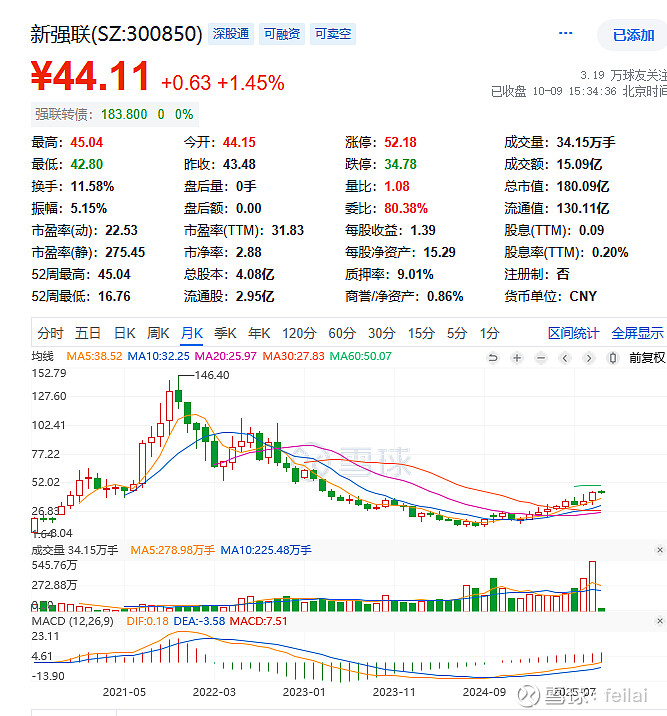This screenshot has width=667, height=716.
Task: Select the 1分 chart period
Action: coord(489,333)
